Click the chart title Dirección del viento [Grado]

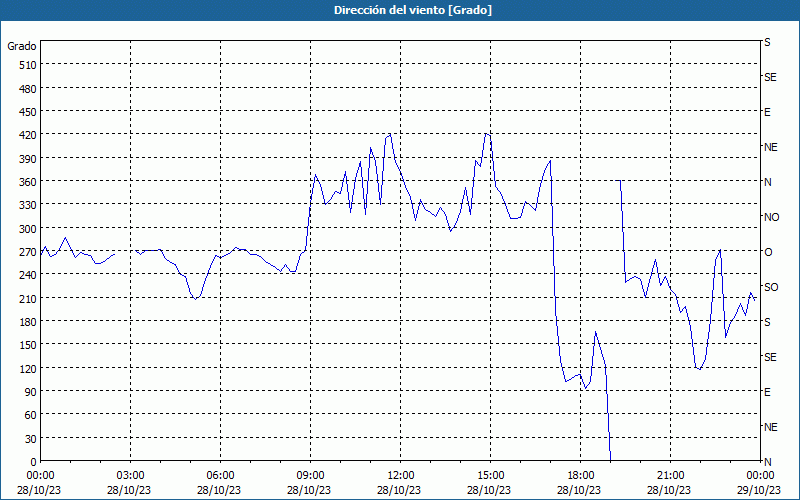tap(413, 10)
